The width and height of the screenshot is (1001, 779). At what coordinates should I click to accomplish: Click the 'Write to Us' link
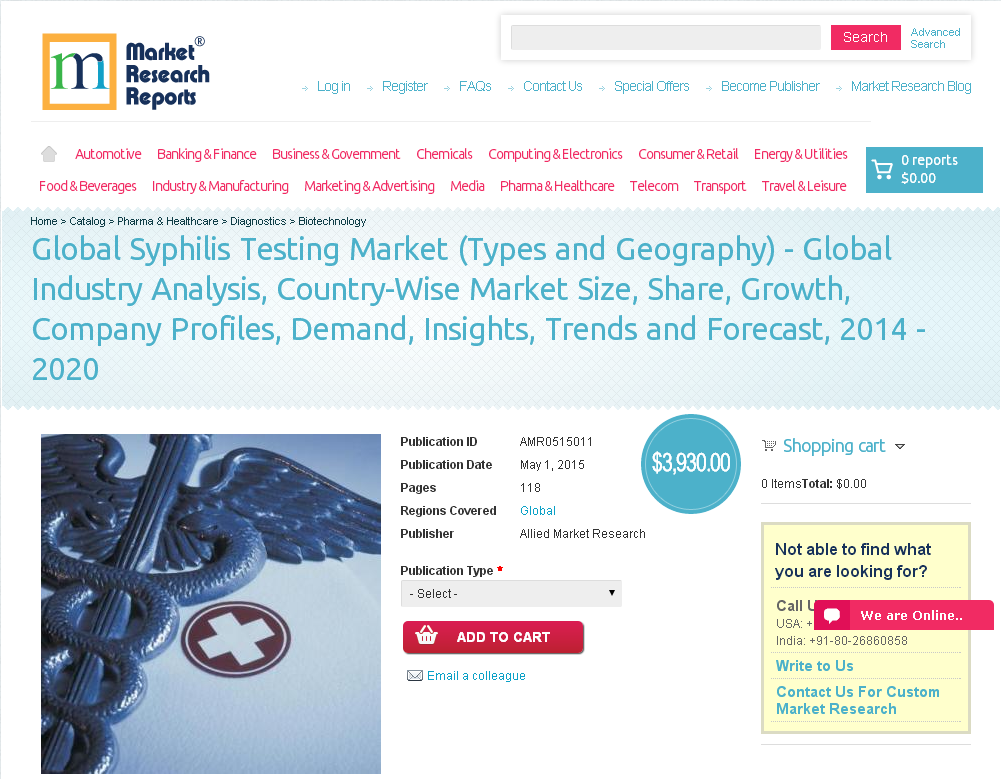pos(814,665)
